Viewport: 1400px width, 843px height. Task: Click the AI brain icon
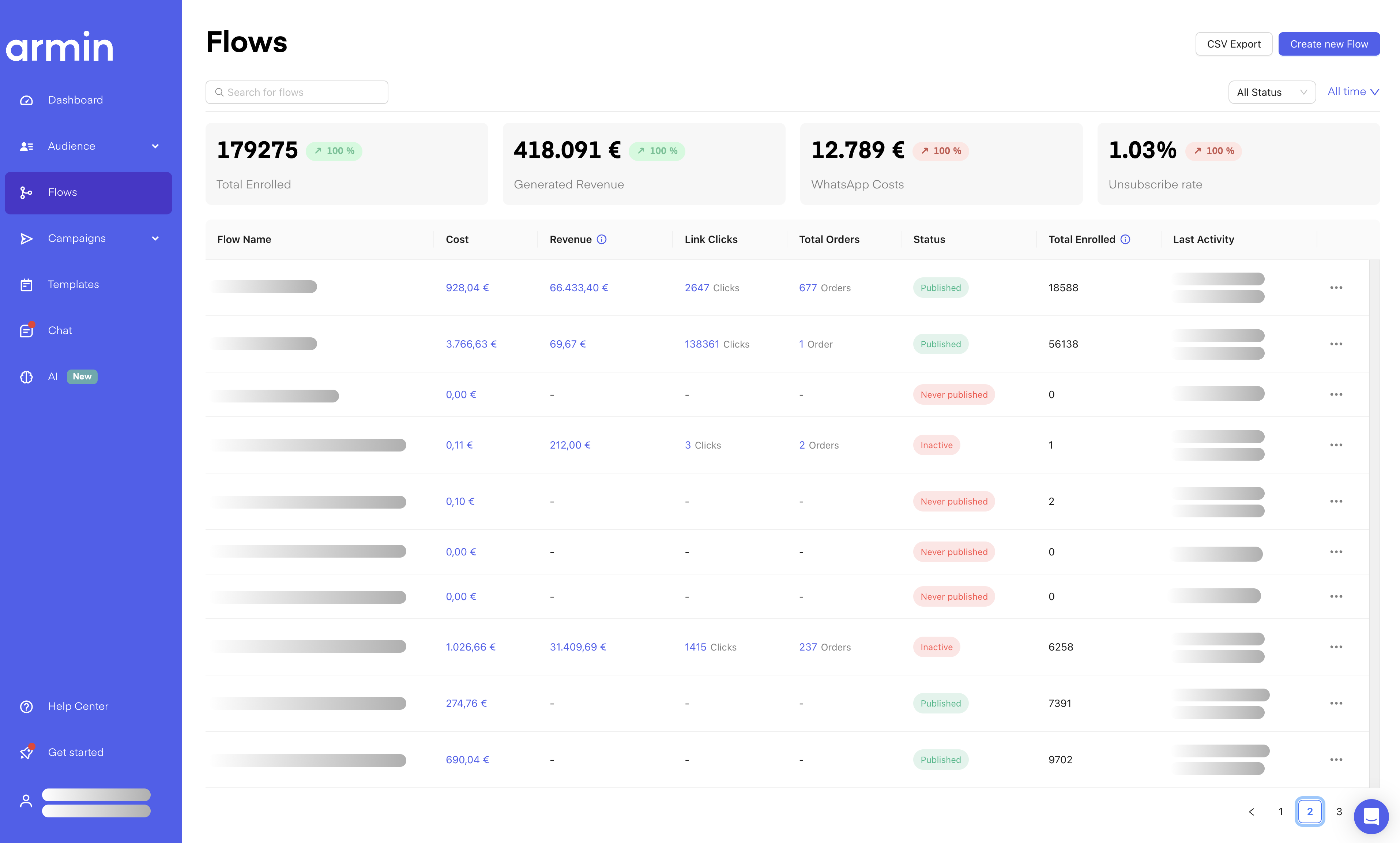point(26,376)
